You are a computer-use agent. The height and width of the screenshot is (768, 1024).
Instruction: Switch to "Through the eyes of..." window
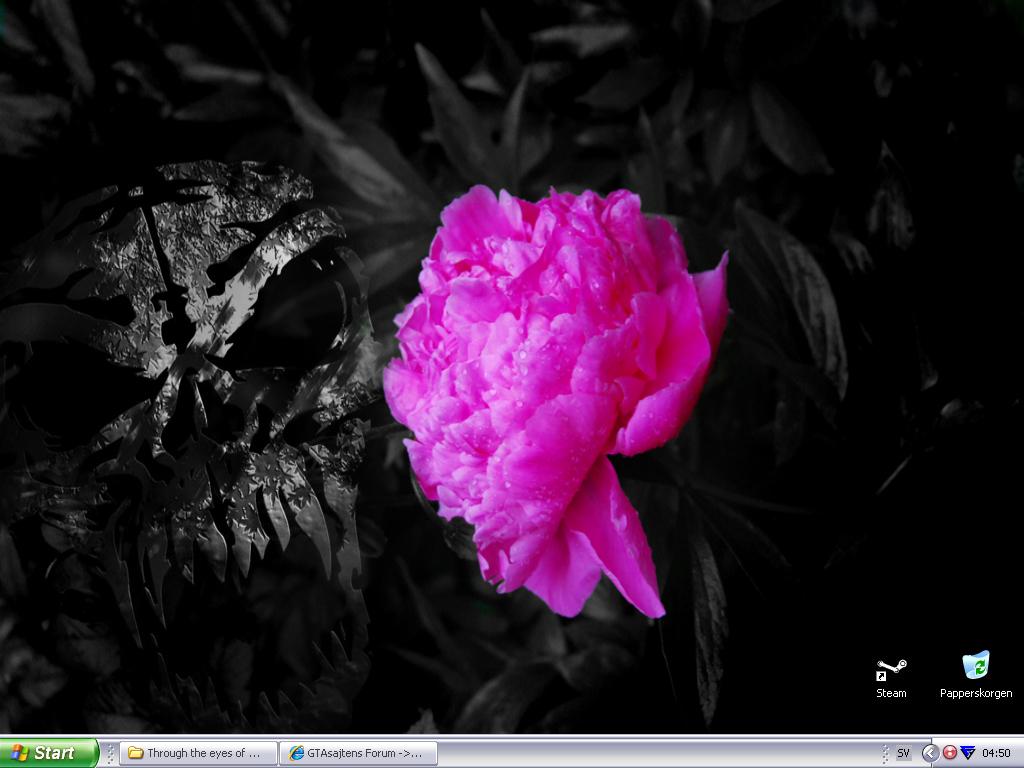click(198, 753)
